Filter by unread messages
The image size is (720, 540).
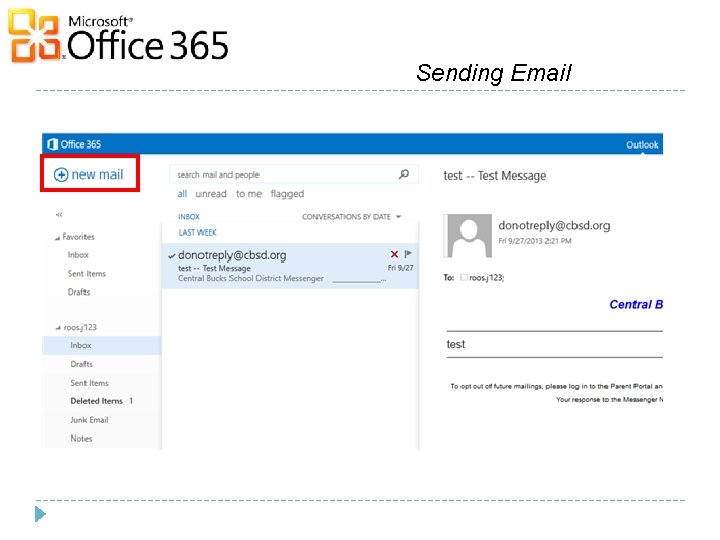pyautogui.click(x=211, y=194)
